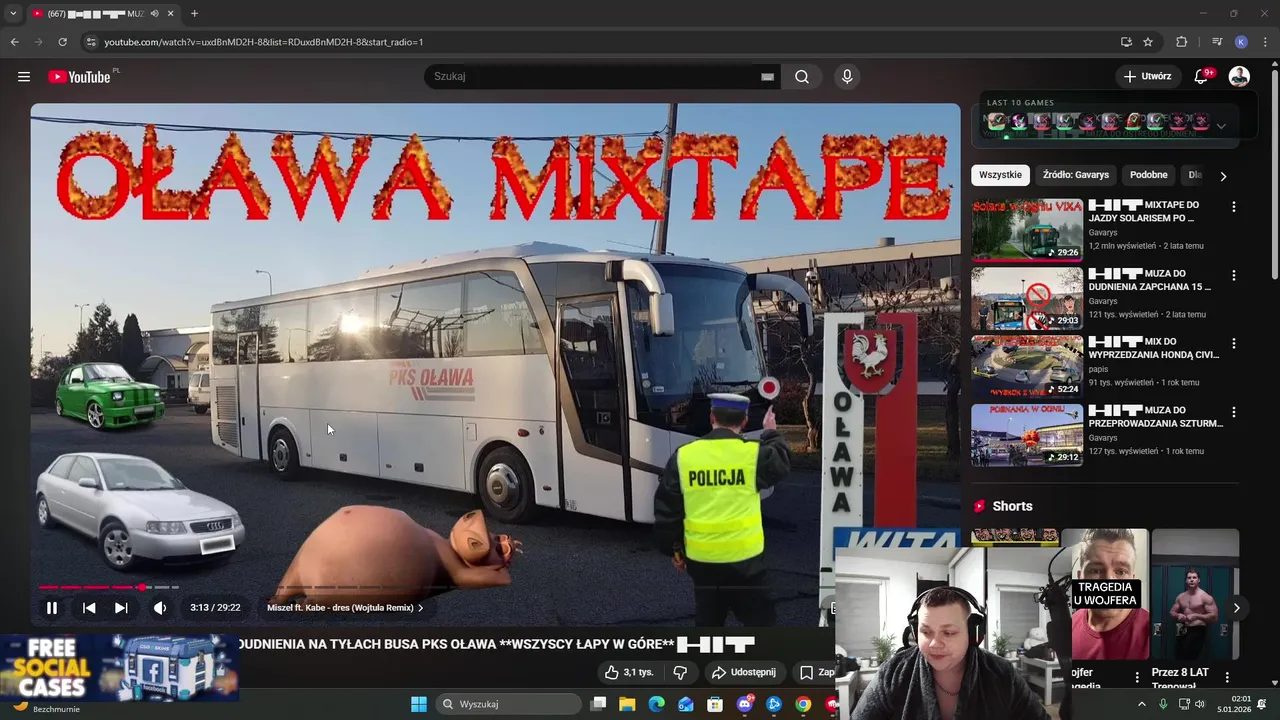This screenshot has width=1280, height=720.
Task: Open the 29:03 bus video thumbnail
Action: 1027,297
